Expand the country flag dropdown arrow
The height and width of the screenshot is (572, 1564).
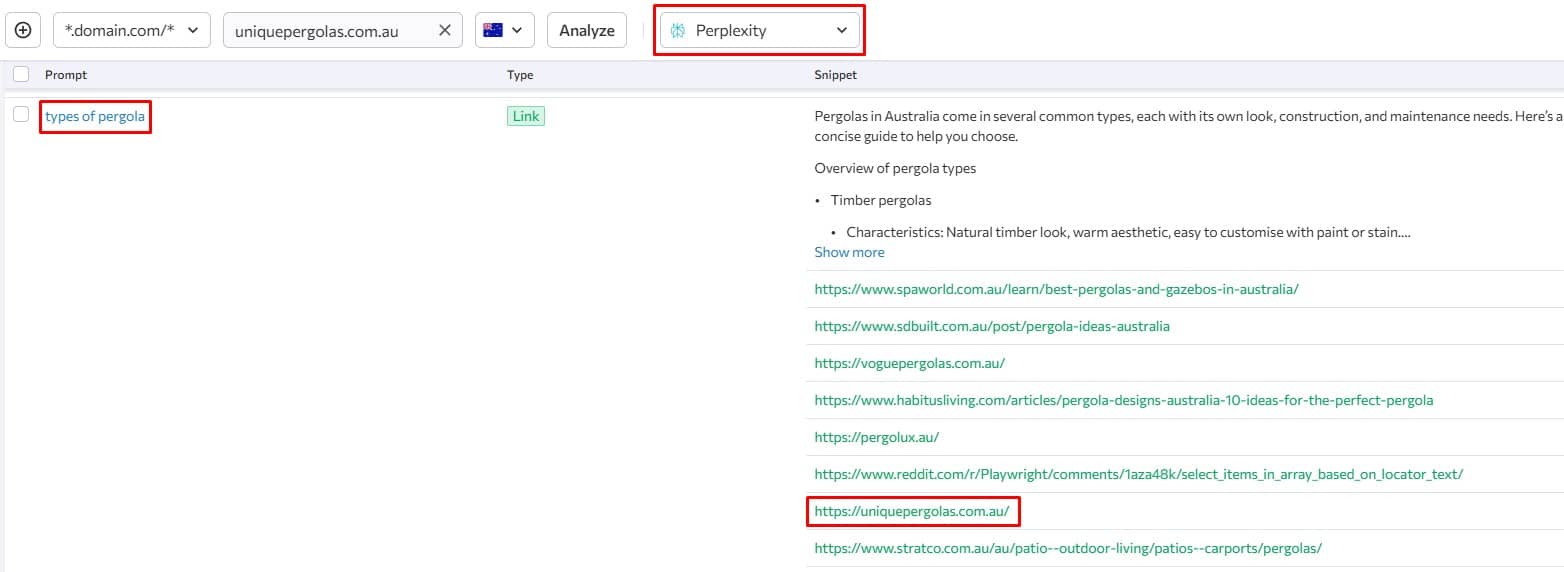[517, 30]
